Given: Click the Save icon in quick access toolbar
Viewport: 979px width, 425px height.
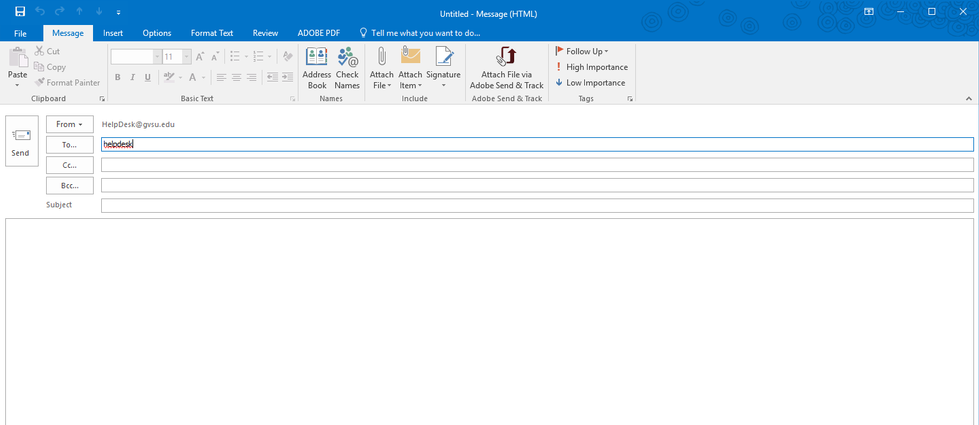Looking at the screenshot, I should [x=20, y=11].
